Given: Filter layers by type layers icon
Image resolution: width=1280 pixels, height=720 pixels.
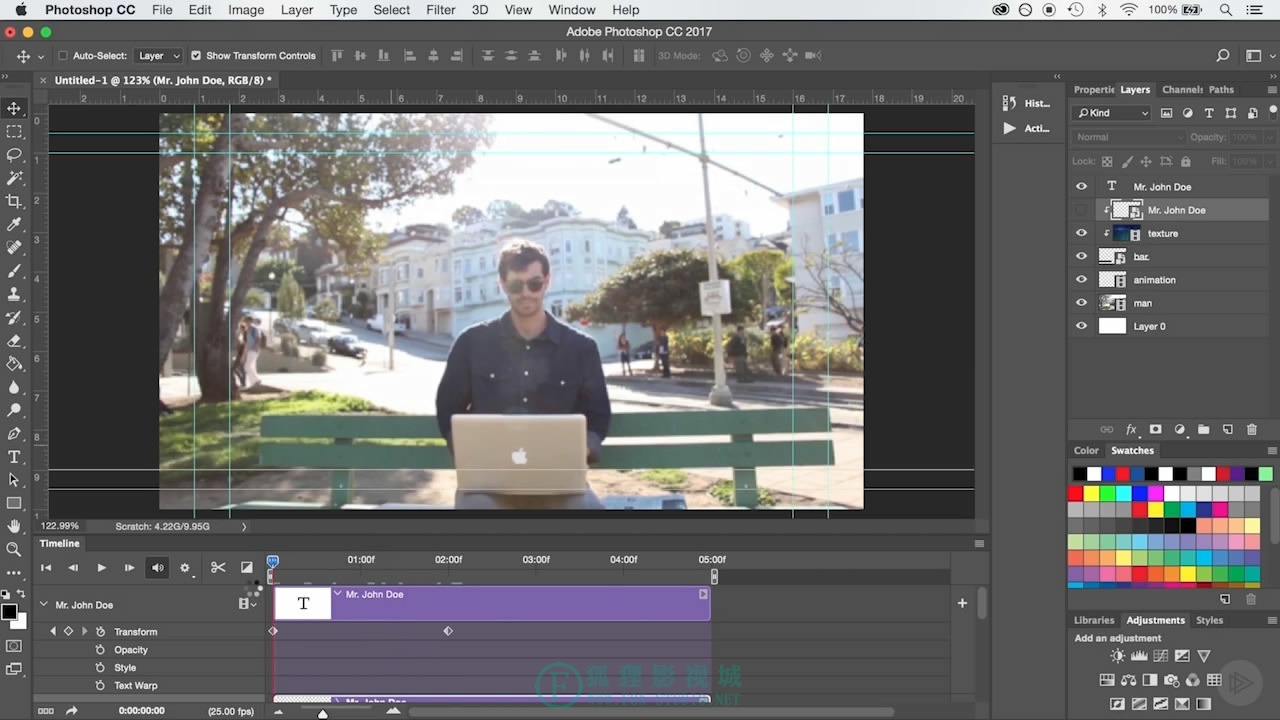Looking at the screenshot, I should tap(1209, 113).
